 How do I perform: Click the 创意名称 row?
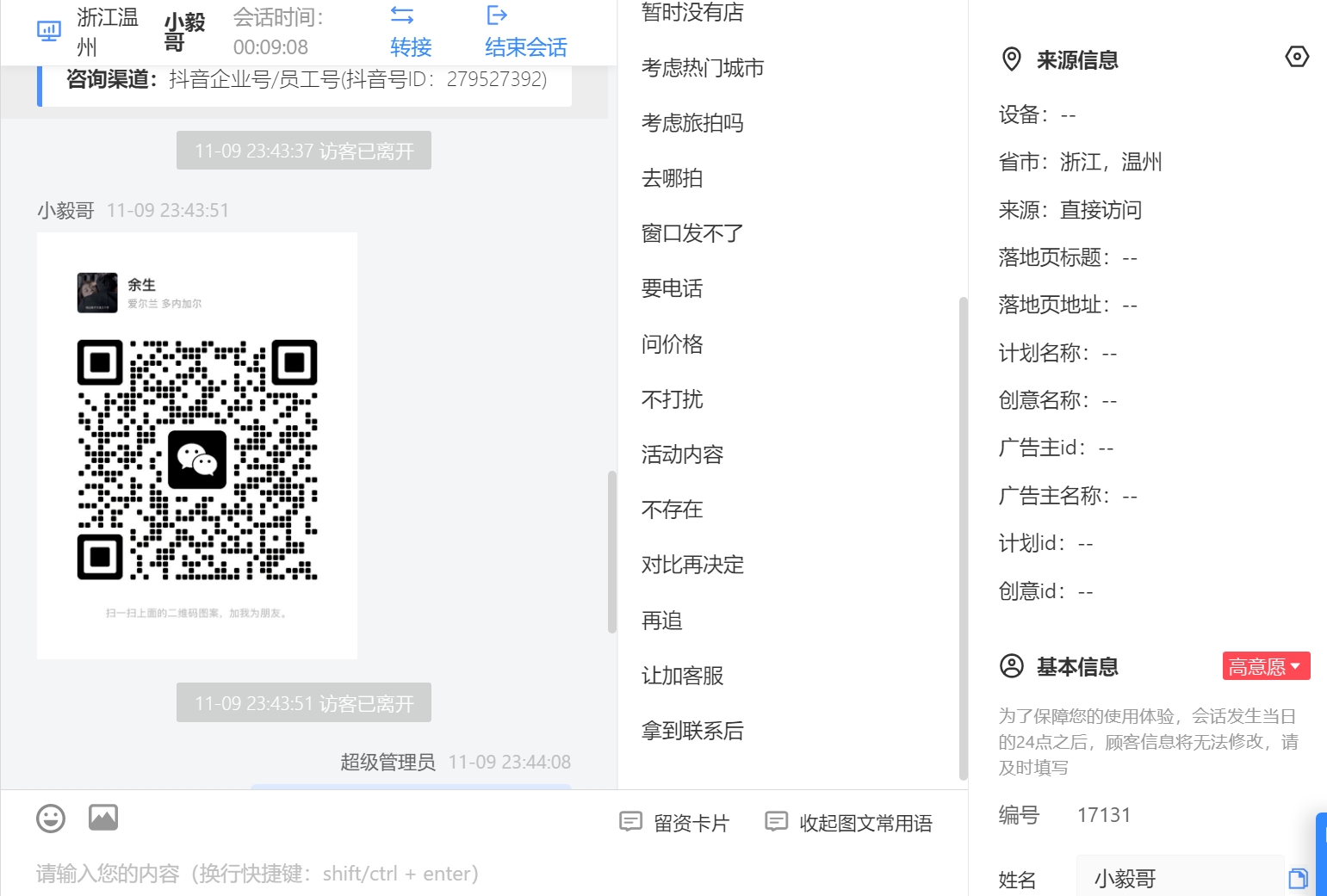click(x=1058, y=400)
